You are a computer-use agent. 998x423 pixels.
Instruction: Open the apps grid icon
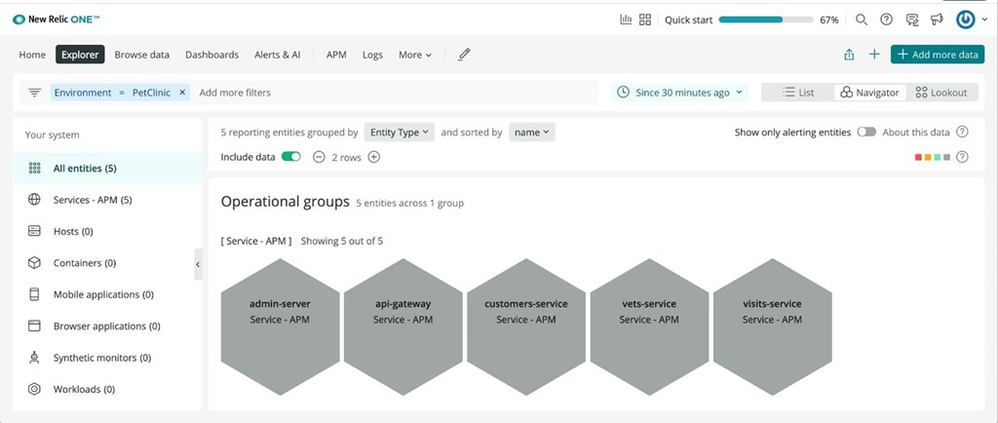pos(645,20)
